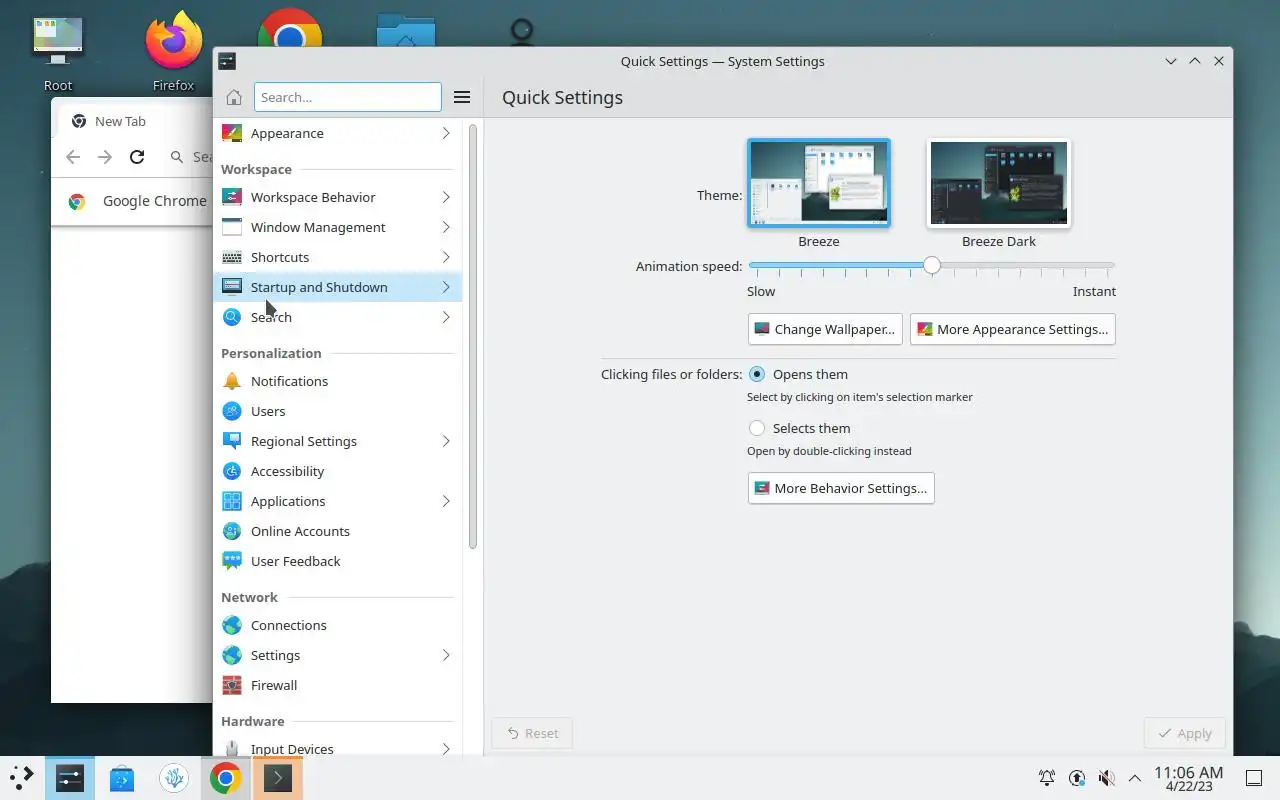Click the Notifications bell icon in sidebar

[232, 381]
